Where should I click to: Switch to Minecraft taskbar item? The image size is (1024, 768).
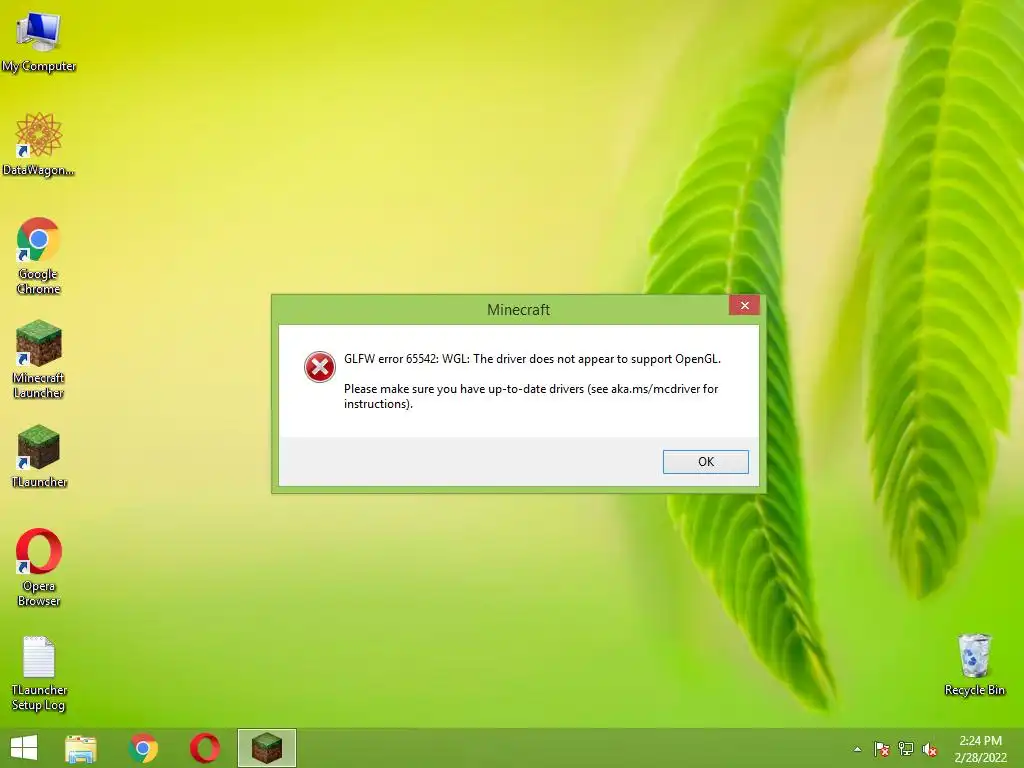(x=266, y=748)
